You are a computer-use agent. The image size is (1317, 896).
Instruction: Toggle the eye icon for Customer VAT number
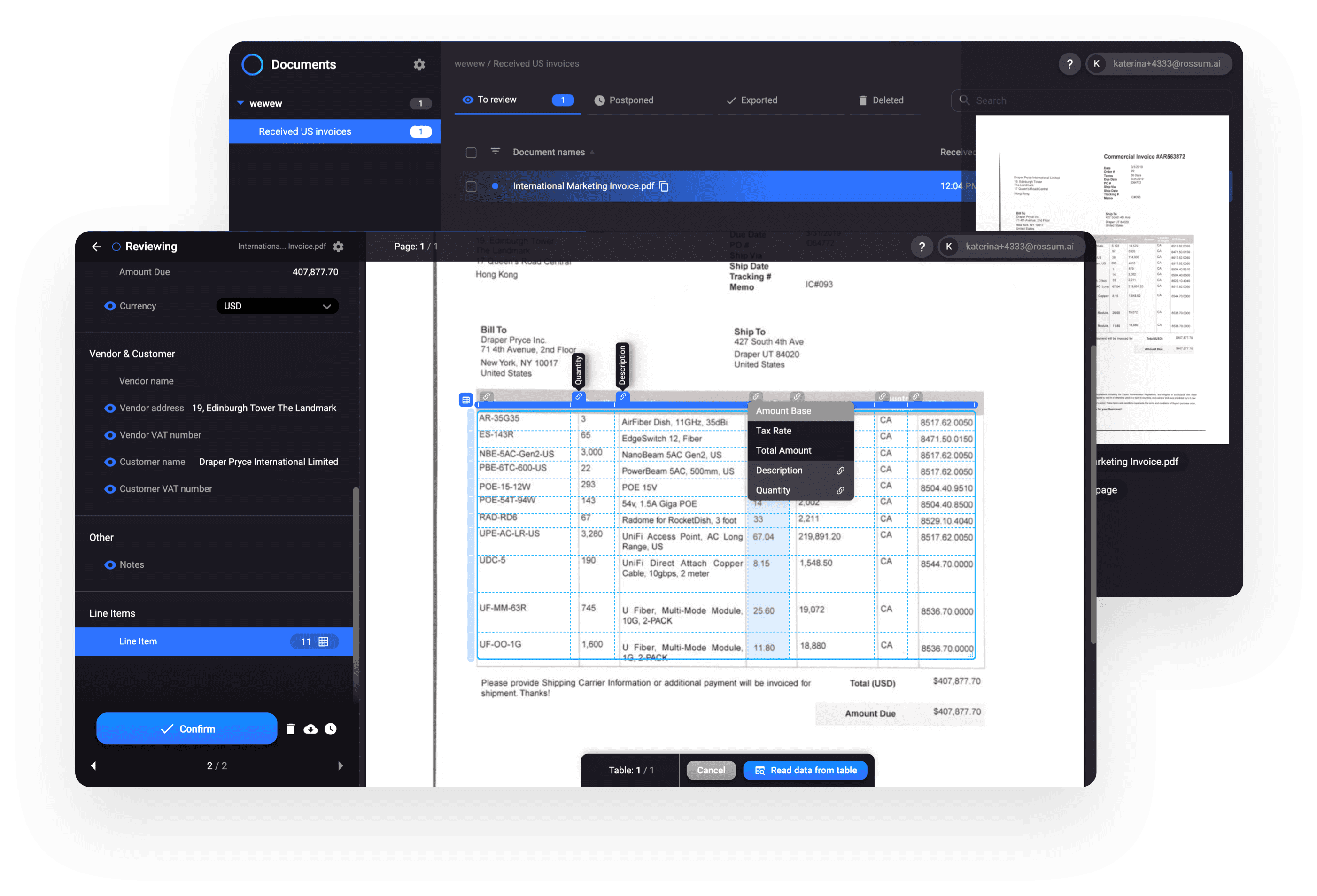click(x=110, y=489)
